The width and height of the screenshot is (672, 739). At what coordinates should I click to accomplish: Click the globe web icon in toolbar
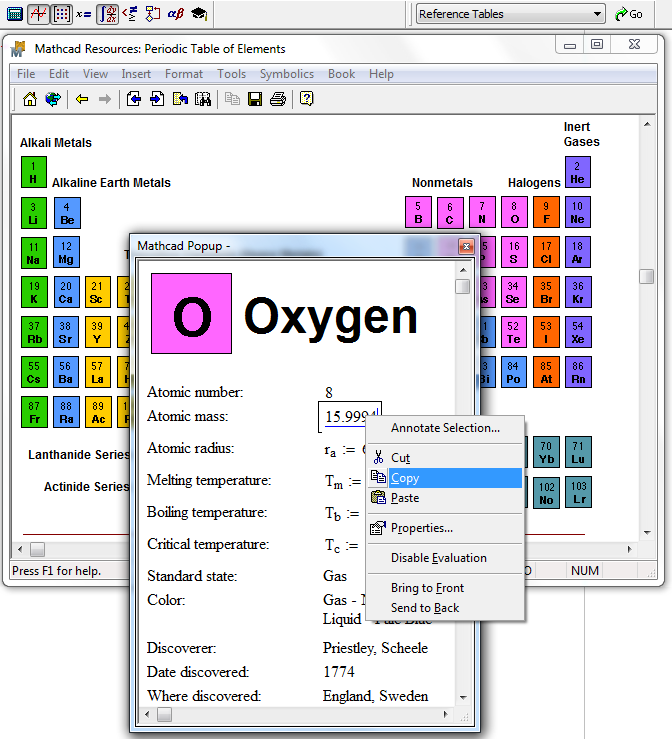point(53,99)
